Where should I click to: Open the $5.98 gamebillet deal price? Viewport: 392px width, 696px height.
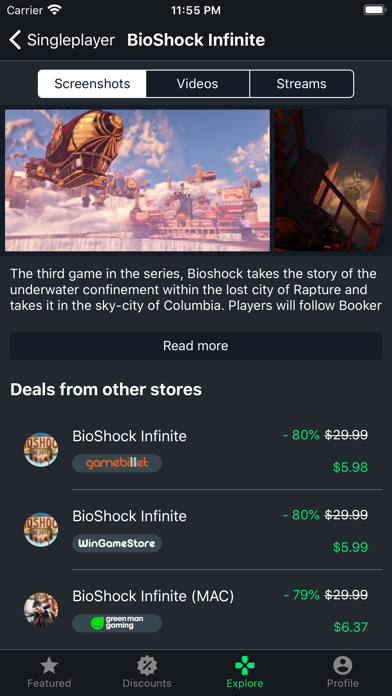pyautogui.click(x=350, y=467)
